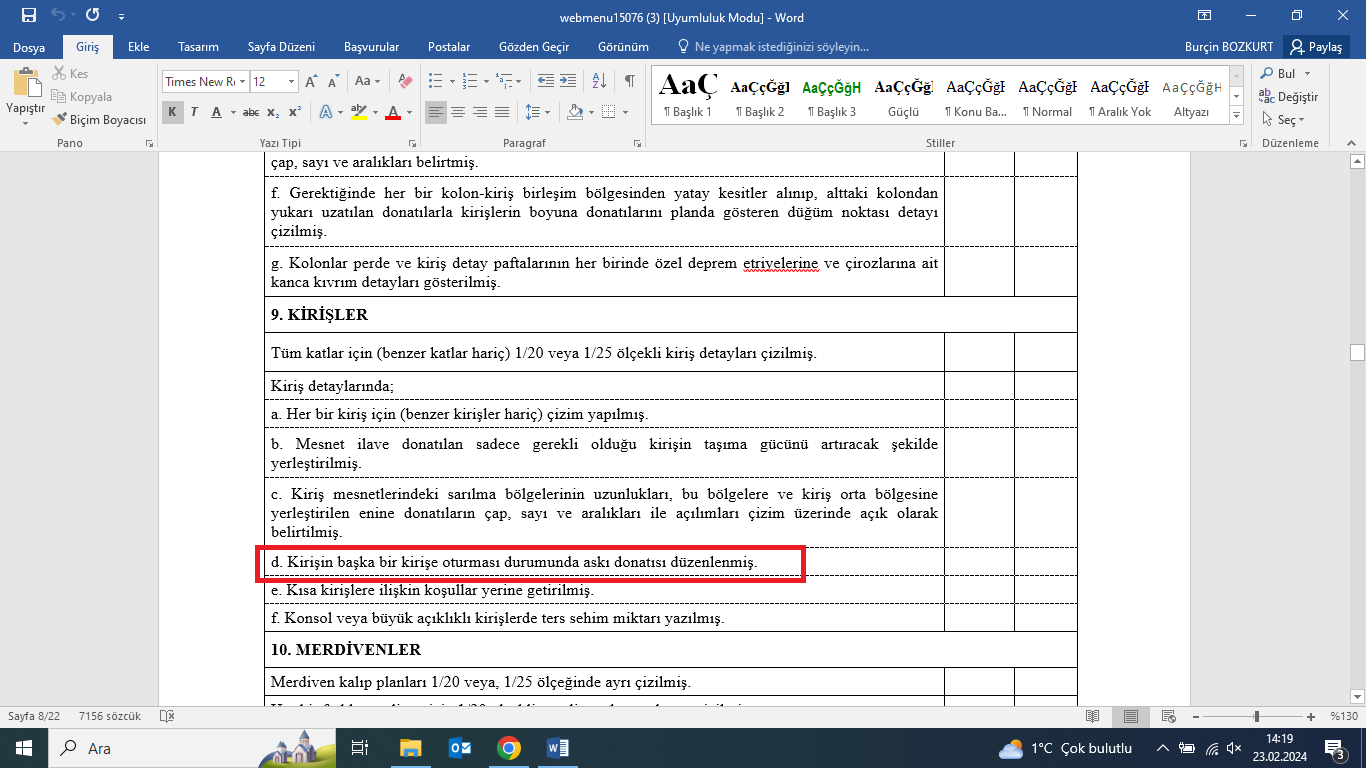1366x768 pixels.
Task: Increase font size with grow font icon
Action: coord(311,82)
